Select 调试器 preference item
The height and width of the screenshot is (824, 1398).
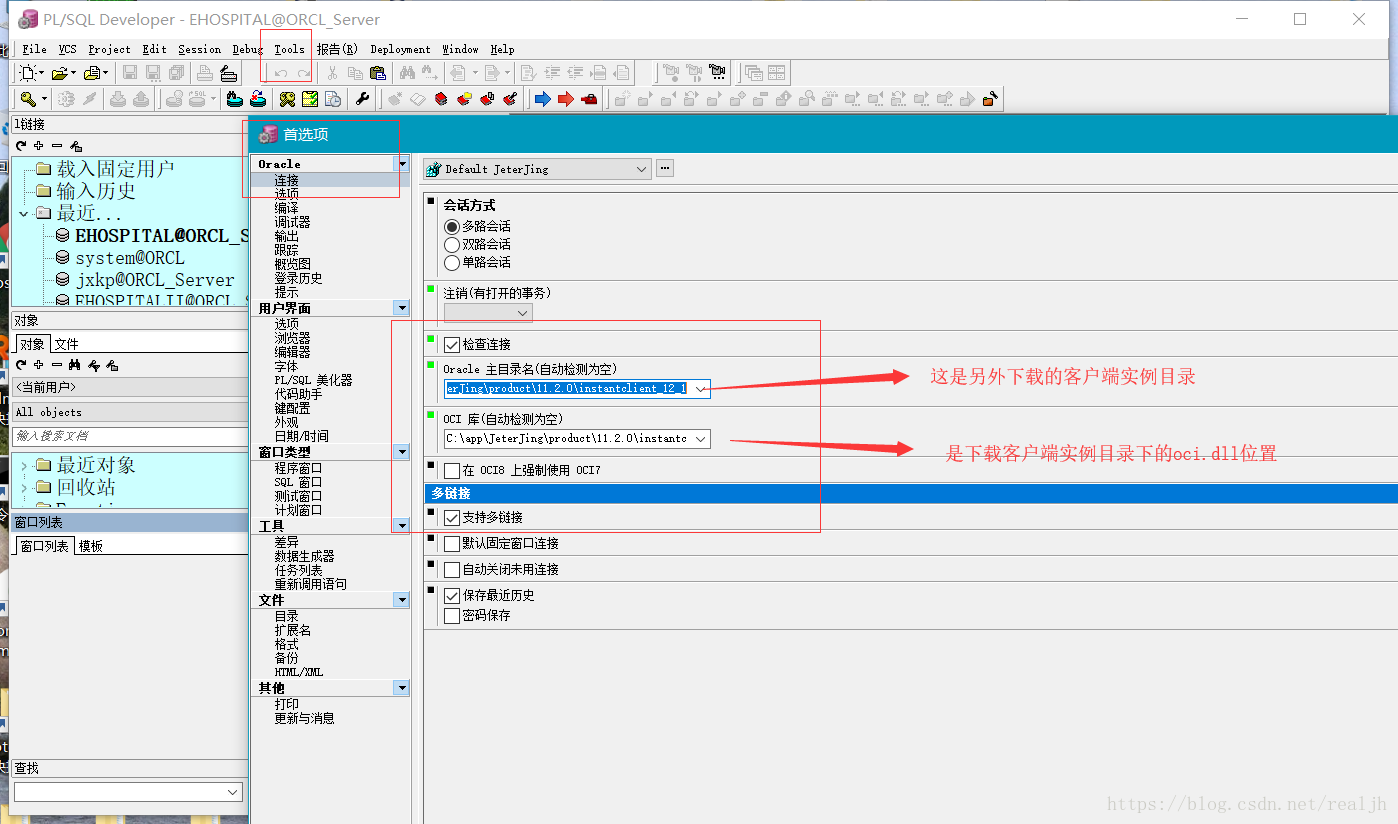293,222
